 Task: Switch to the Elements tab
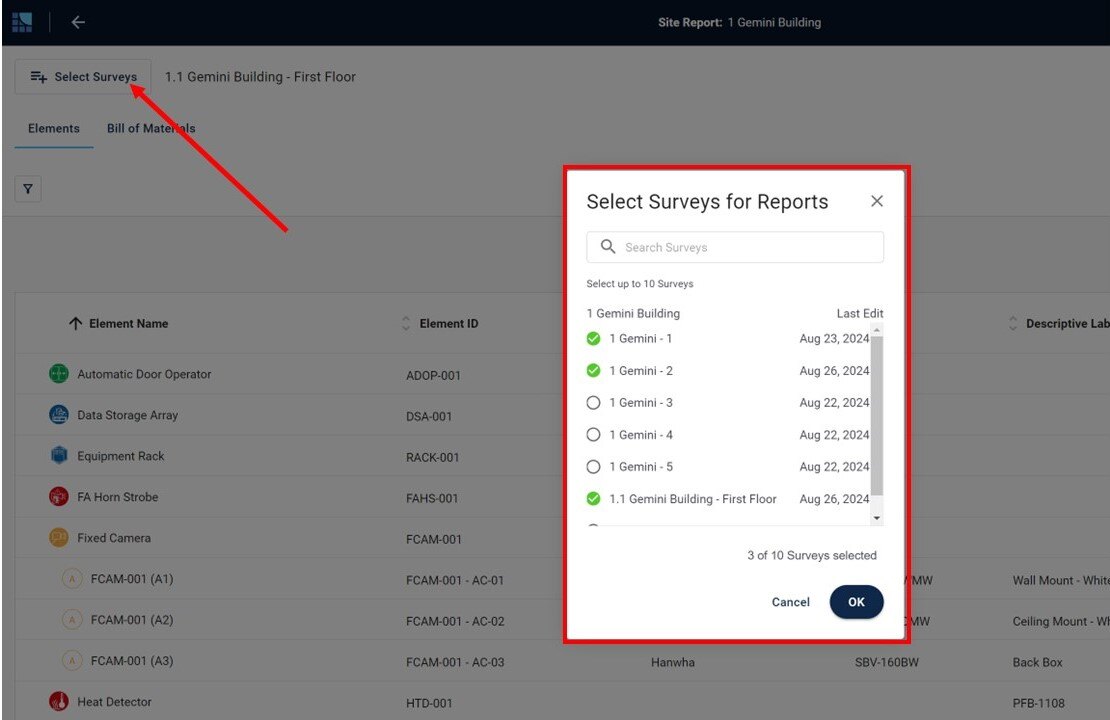pyautogui.click(x=53, y=128)
